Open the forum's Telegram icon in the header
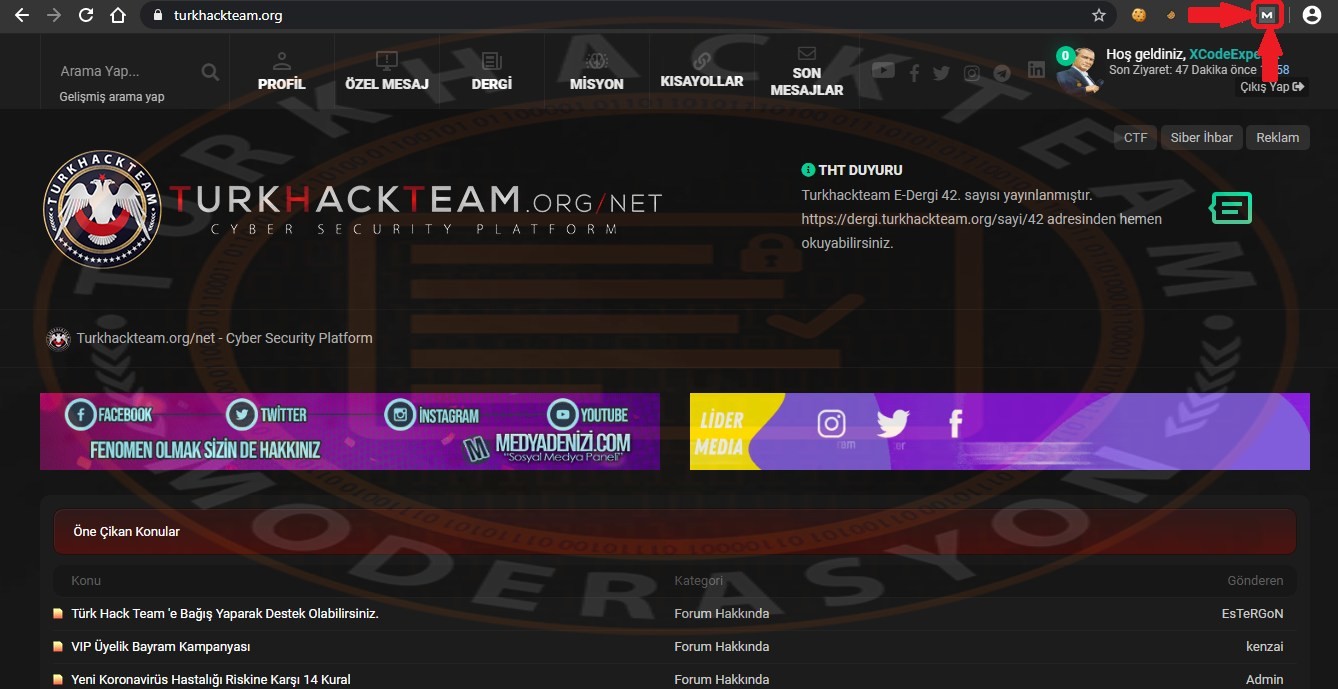Image resolution: width=1338 pixels, height=689 pixels. [x=1002, y=73]
